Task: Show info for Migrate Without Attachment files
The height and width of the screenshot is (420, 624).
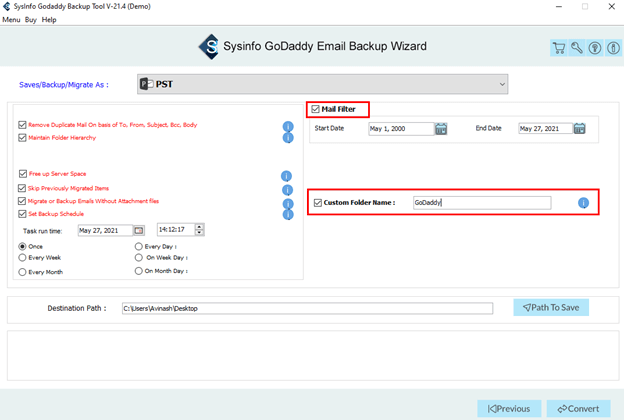Action: tap(288, 203)
